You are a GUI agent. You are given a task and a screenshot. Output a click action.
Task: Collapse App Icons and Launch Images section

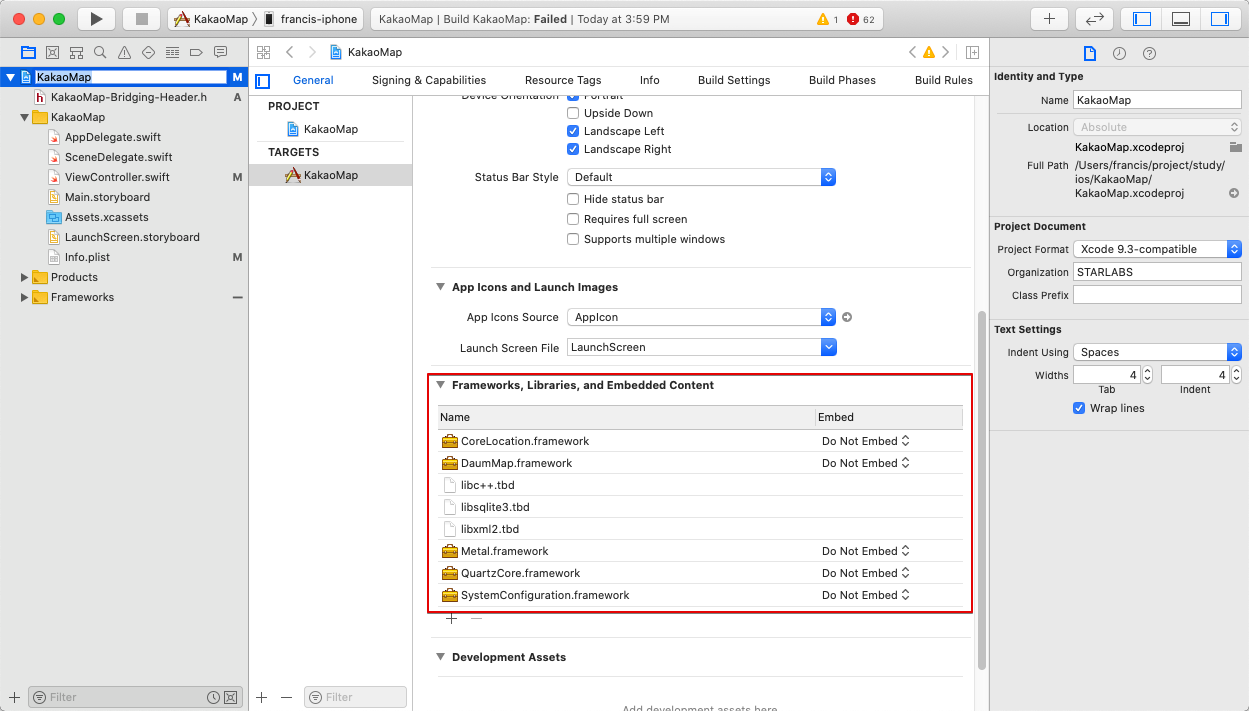[440, 287]
